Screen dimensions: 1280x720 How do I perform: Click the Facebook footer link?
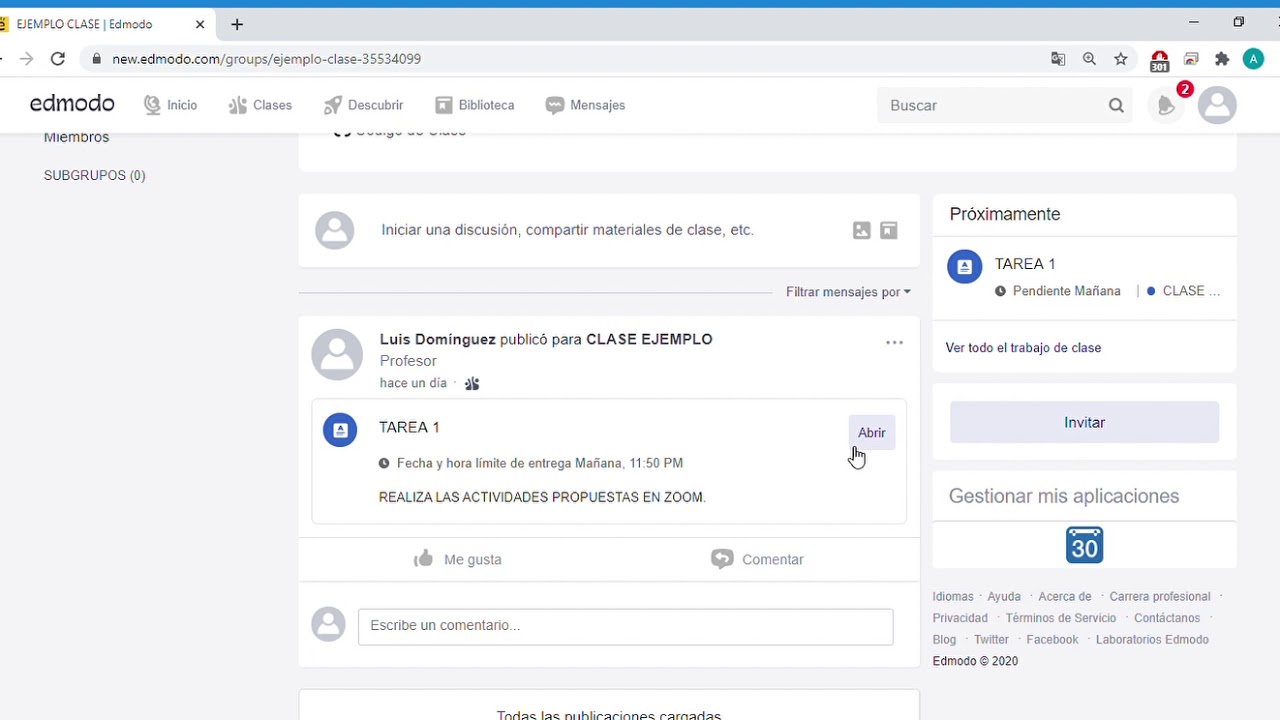coord(1052,640)
